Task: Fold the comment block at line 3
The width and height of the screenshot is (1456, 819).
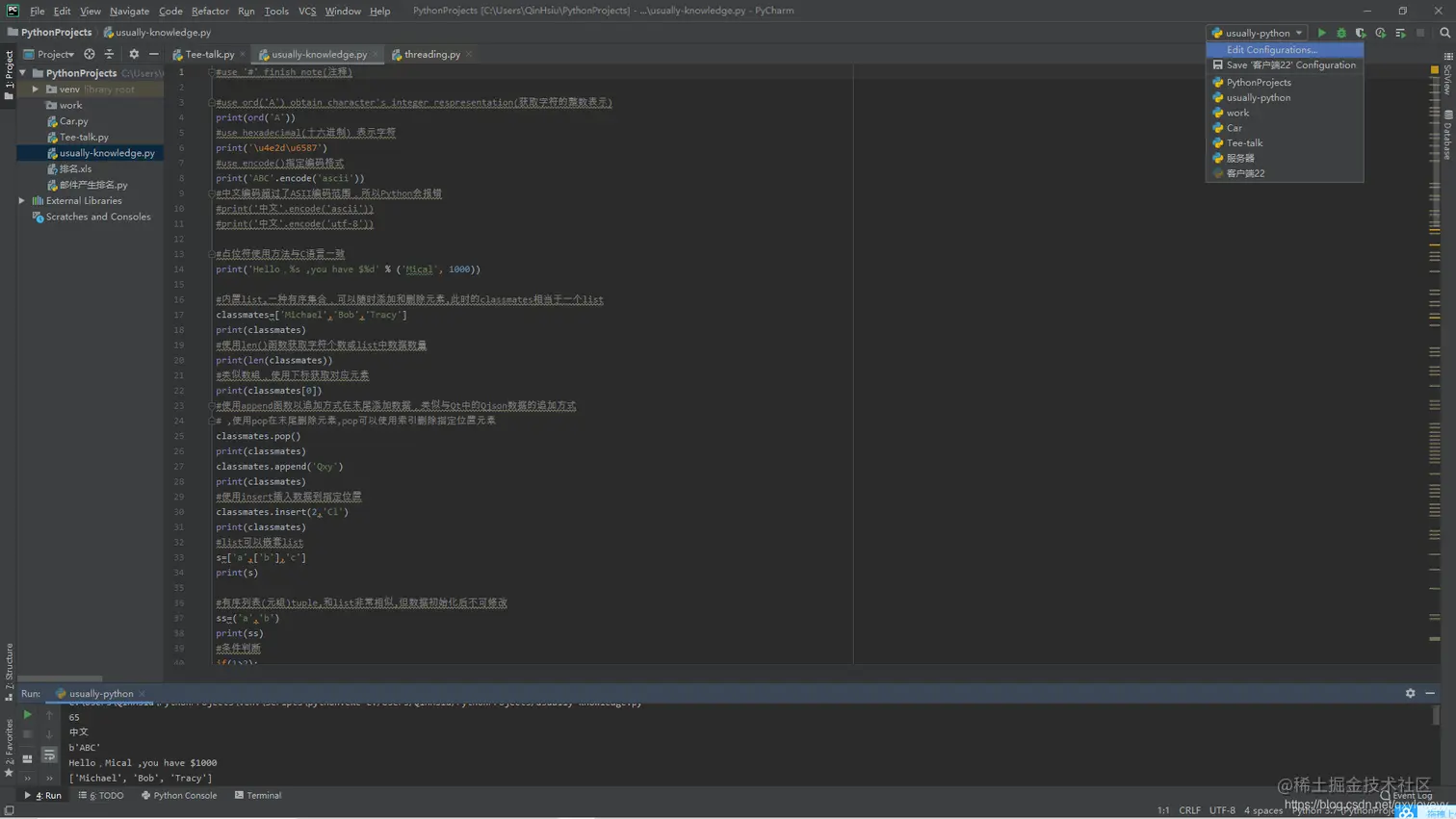Action: (211, 102)
